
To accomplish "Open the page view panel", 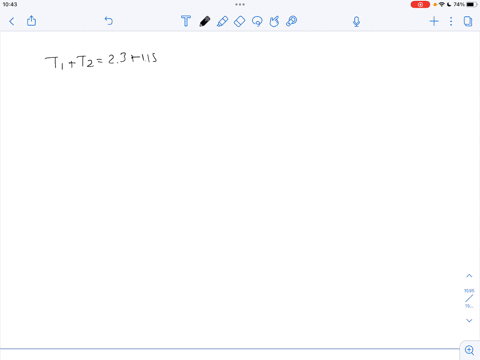I will click(468, 22).
